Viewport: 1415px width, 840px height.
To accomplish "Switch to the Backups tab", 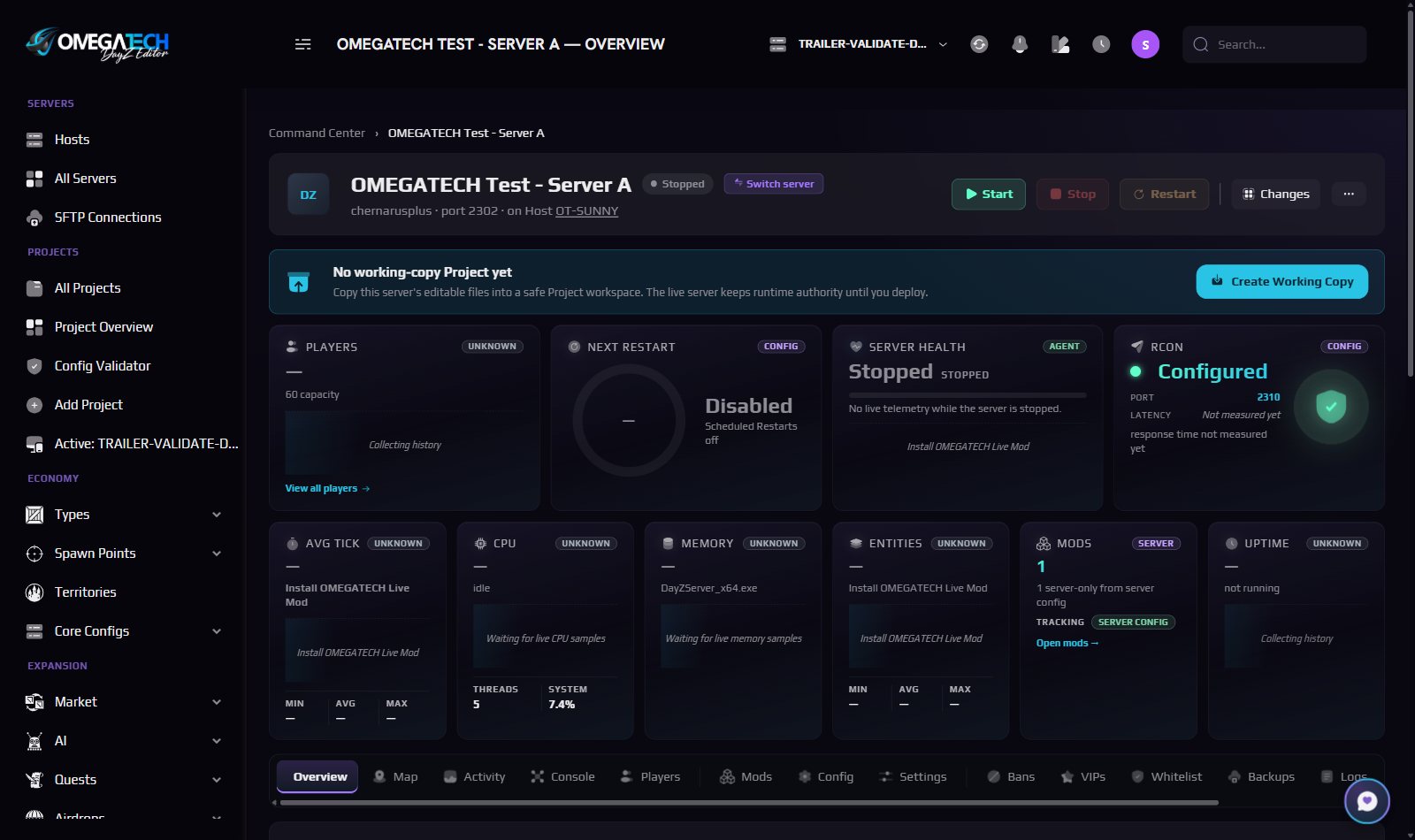I will coord(1261,776).
